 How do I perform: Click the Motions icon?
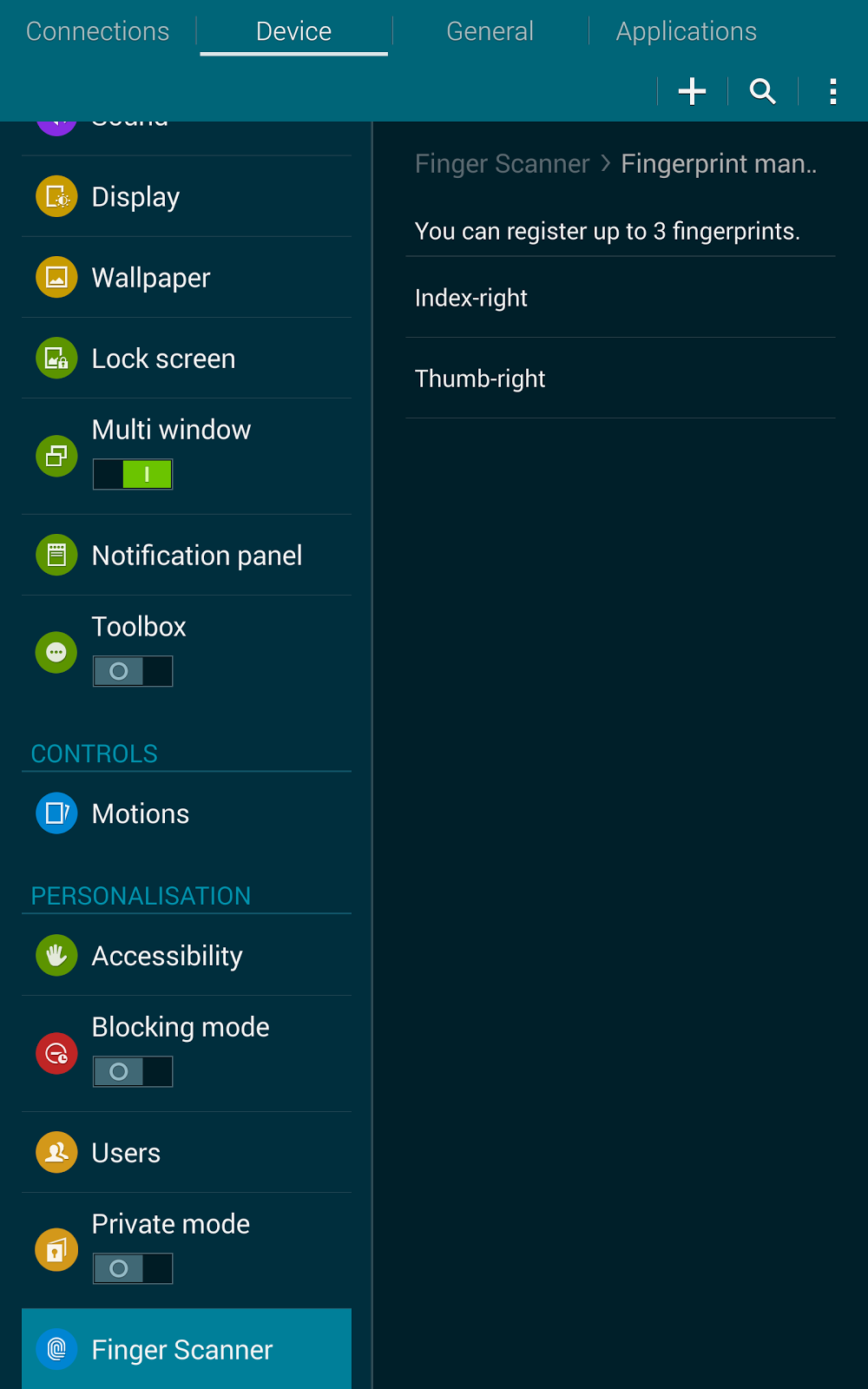56,813
